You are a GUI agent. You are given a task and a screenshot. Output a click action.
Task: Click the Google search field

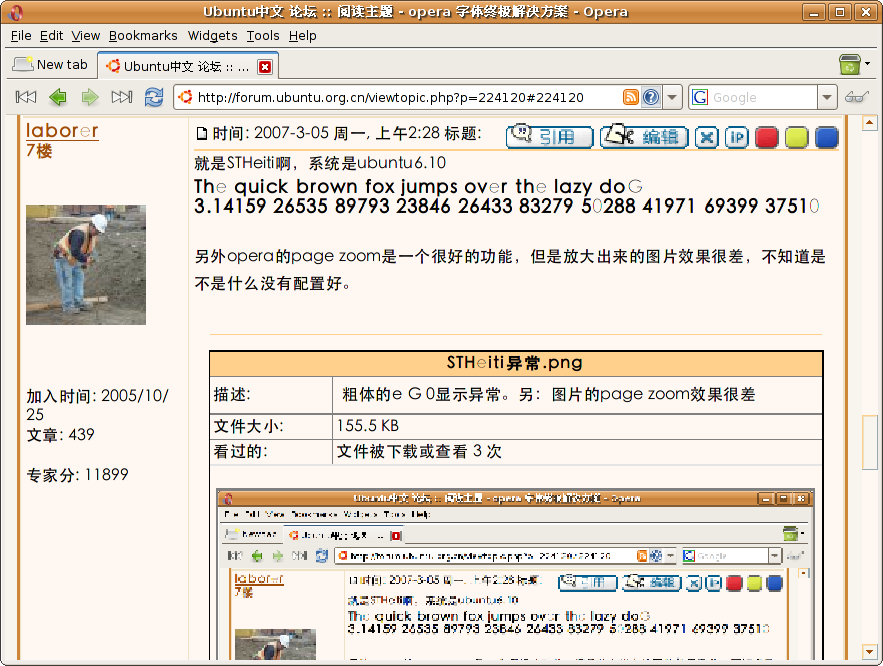(764, 97)
